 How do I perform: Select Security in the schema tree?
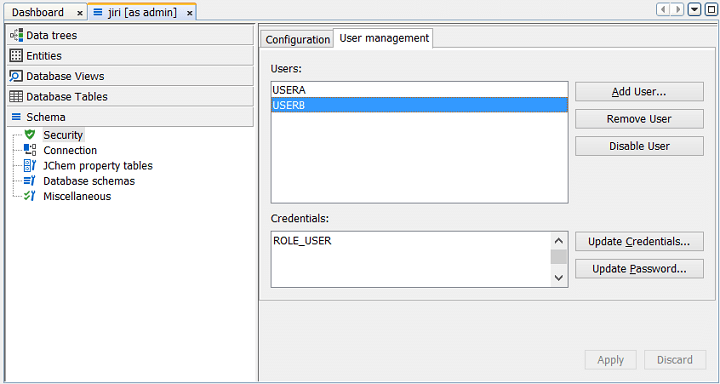pyautogui.click(x=63, y=135)
